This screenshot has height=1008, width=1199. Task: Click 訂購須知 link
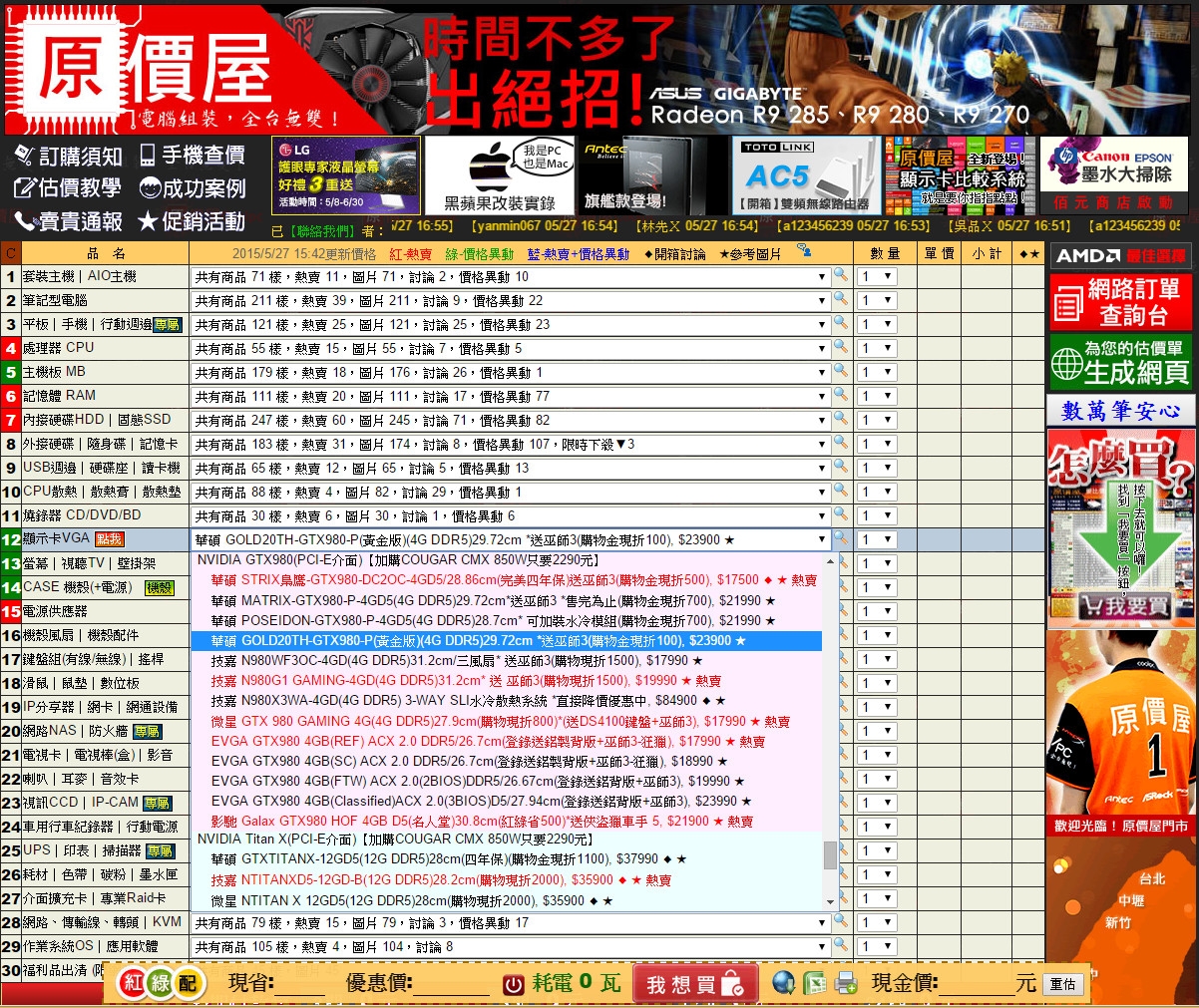pyautogui.click(x=69, y=156)
